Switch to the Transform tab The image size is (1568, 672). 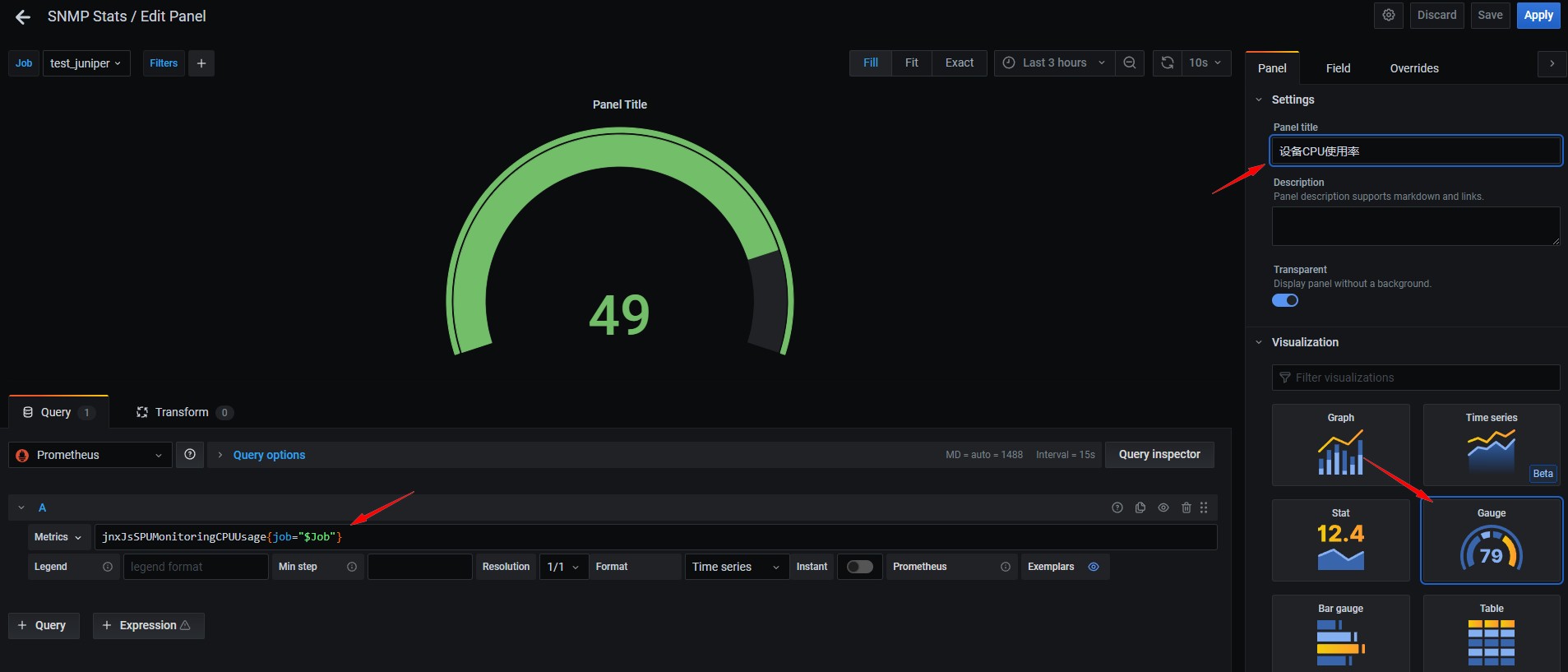point(182,412)
